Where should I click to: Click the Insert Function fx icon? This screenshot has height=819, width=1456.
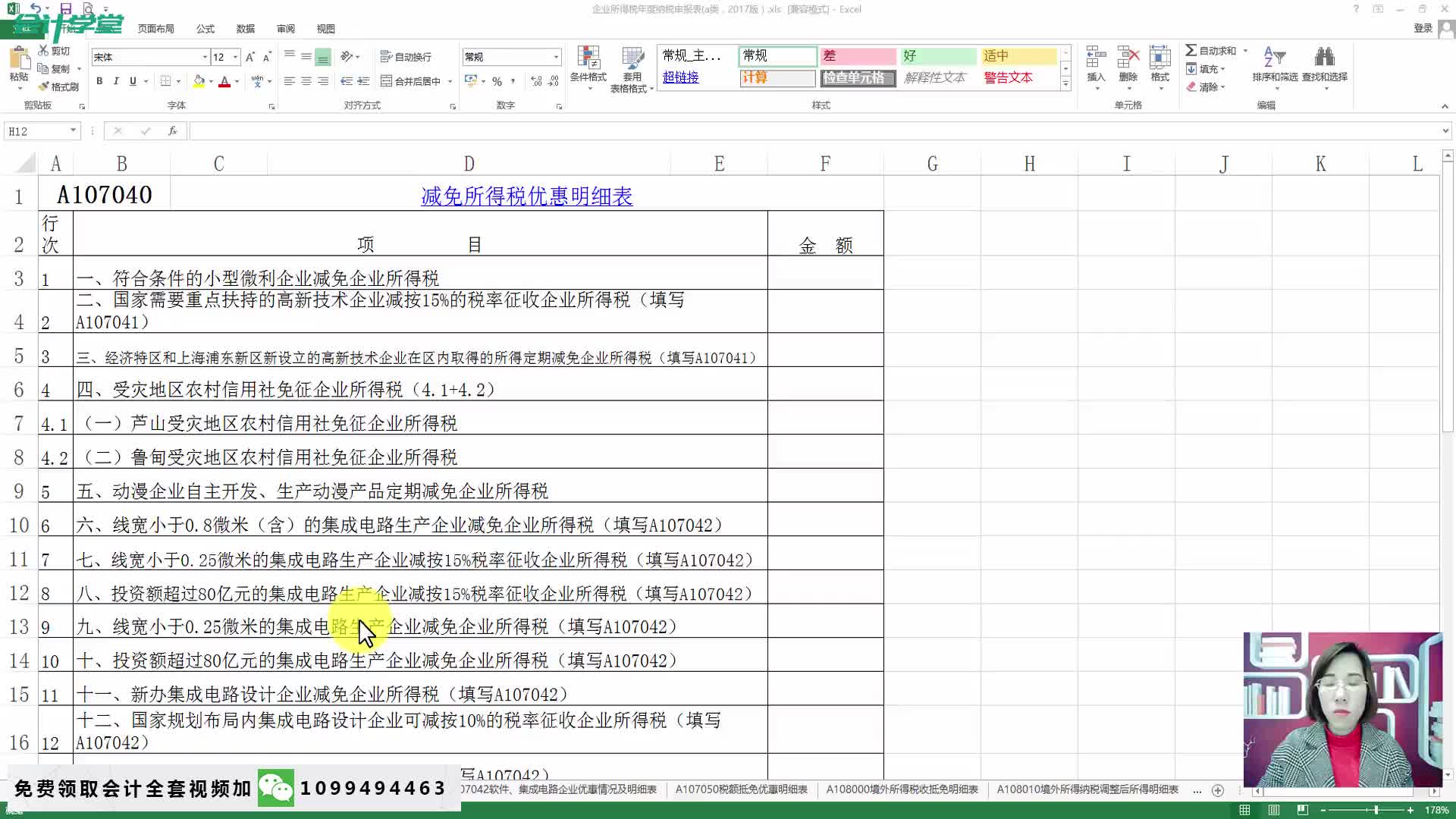click(173, 131)
